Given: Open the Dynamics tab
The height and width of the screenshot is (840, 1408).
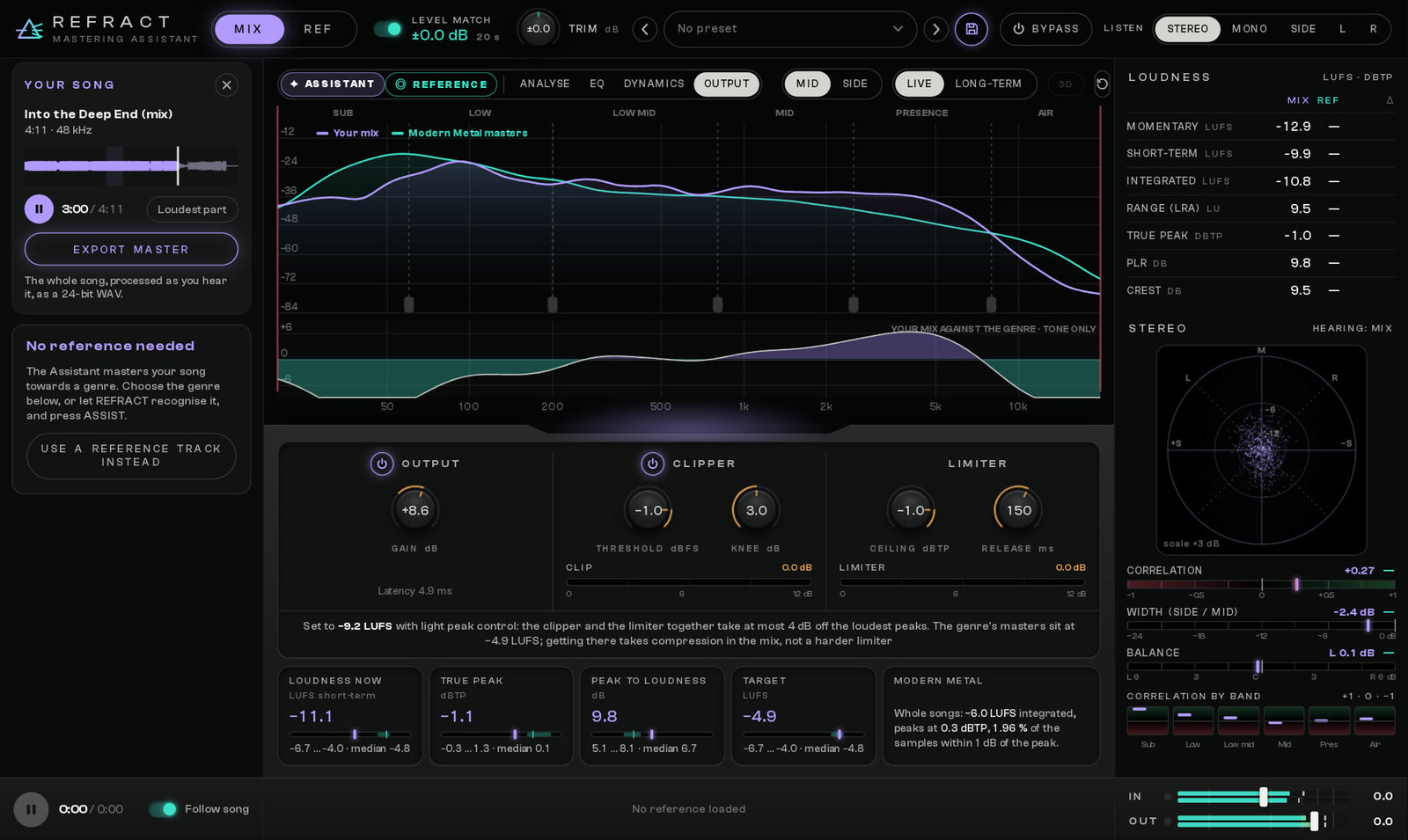Looking at the screenshot, I should (x=654, y=84).
